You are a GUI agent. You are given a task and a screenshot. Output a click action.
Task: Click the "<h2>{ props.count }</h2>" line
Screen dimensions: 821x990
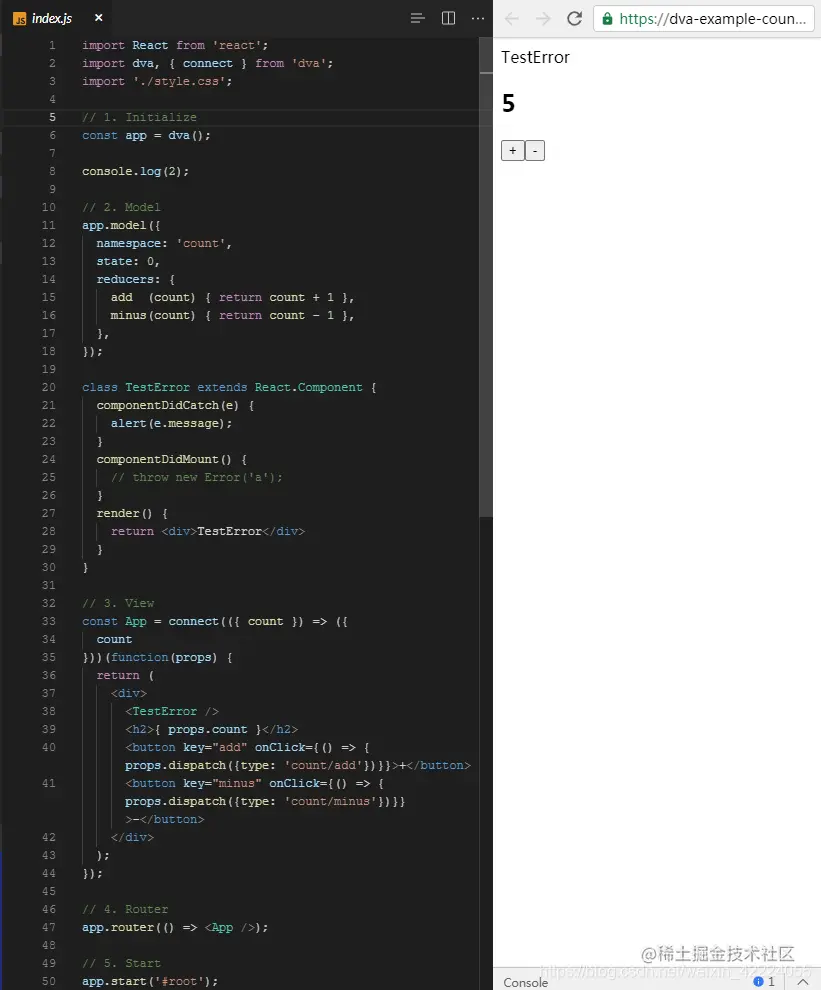pos(211,729)
